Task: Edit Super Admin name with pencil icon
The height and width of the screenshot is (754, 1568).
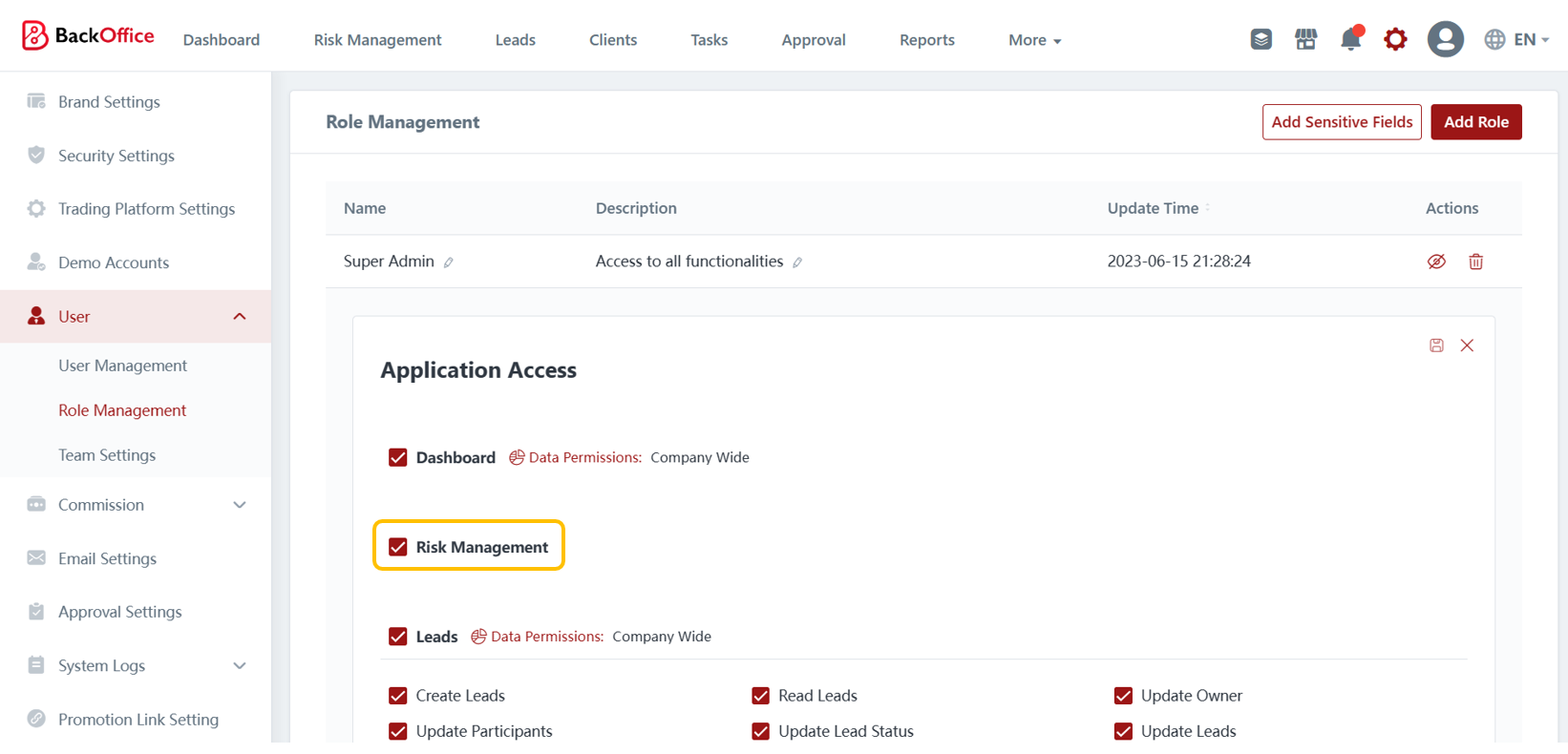Action: tap(449, 262)
